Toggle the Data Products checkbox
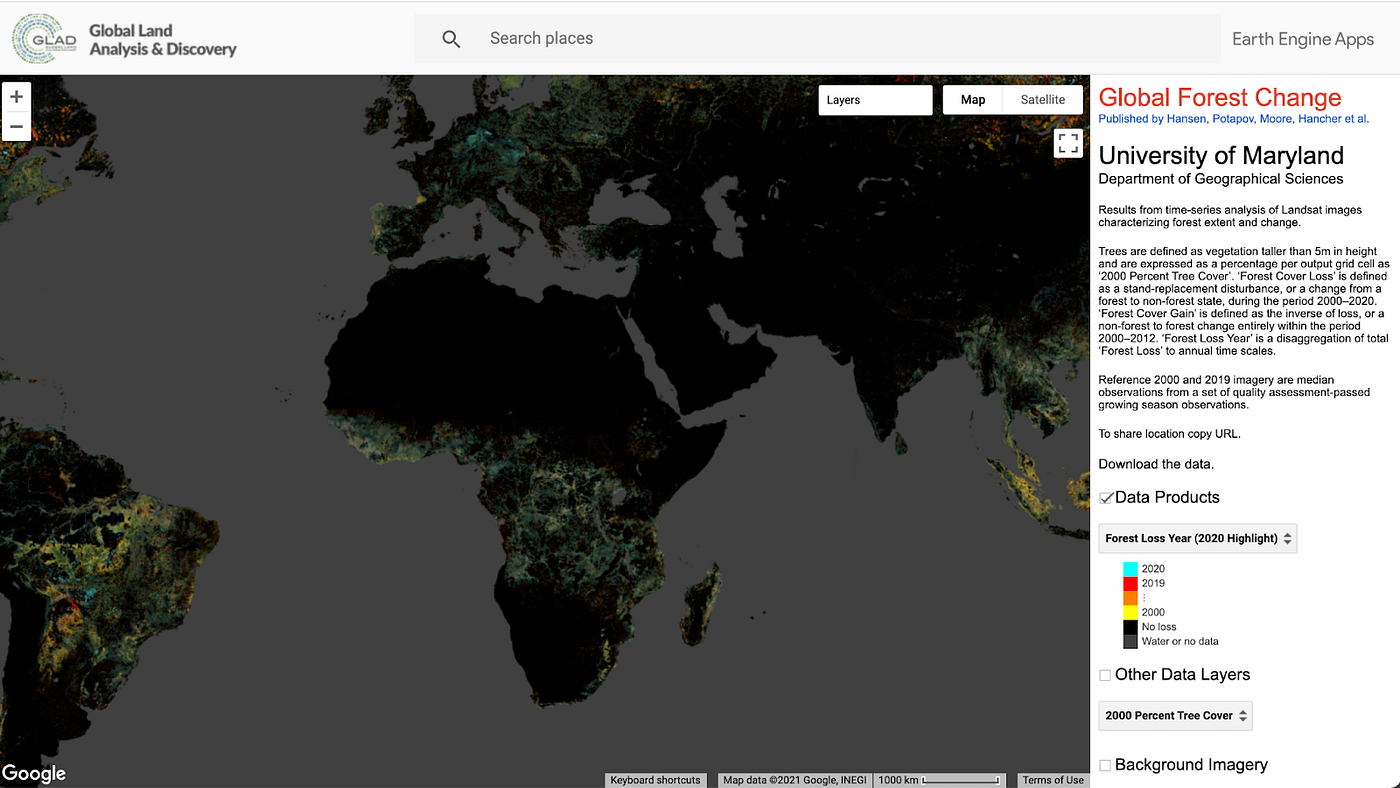This screenshot has width=1400, height=788. [x=1106, y=498]
